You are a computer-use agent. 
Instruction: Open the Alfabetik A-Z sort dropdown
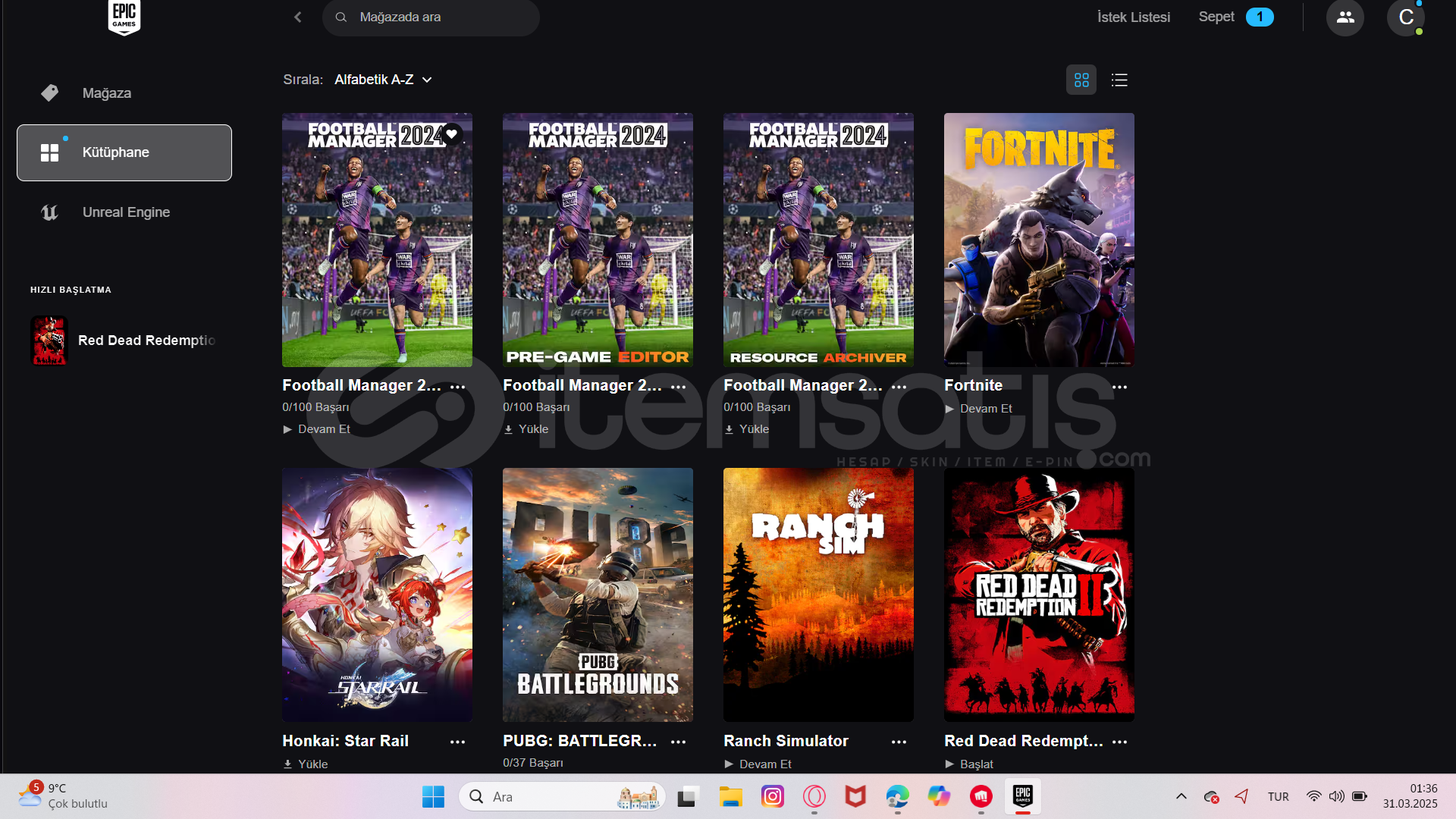(383, 80)
